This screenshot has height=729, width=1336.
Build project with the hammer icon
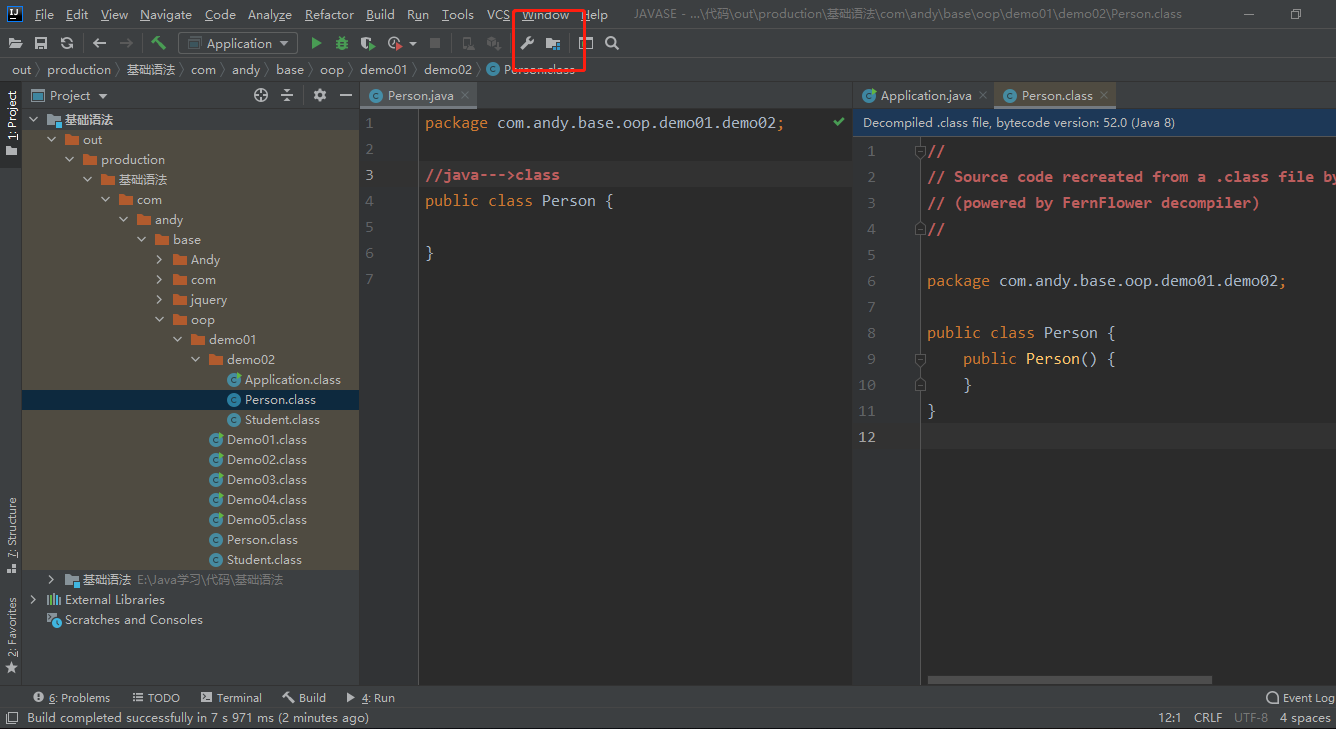(x=158, y=43)
